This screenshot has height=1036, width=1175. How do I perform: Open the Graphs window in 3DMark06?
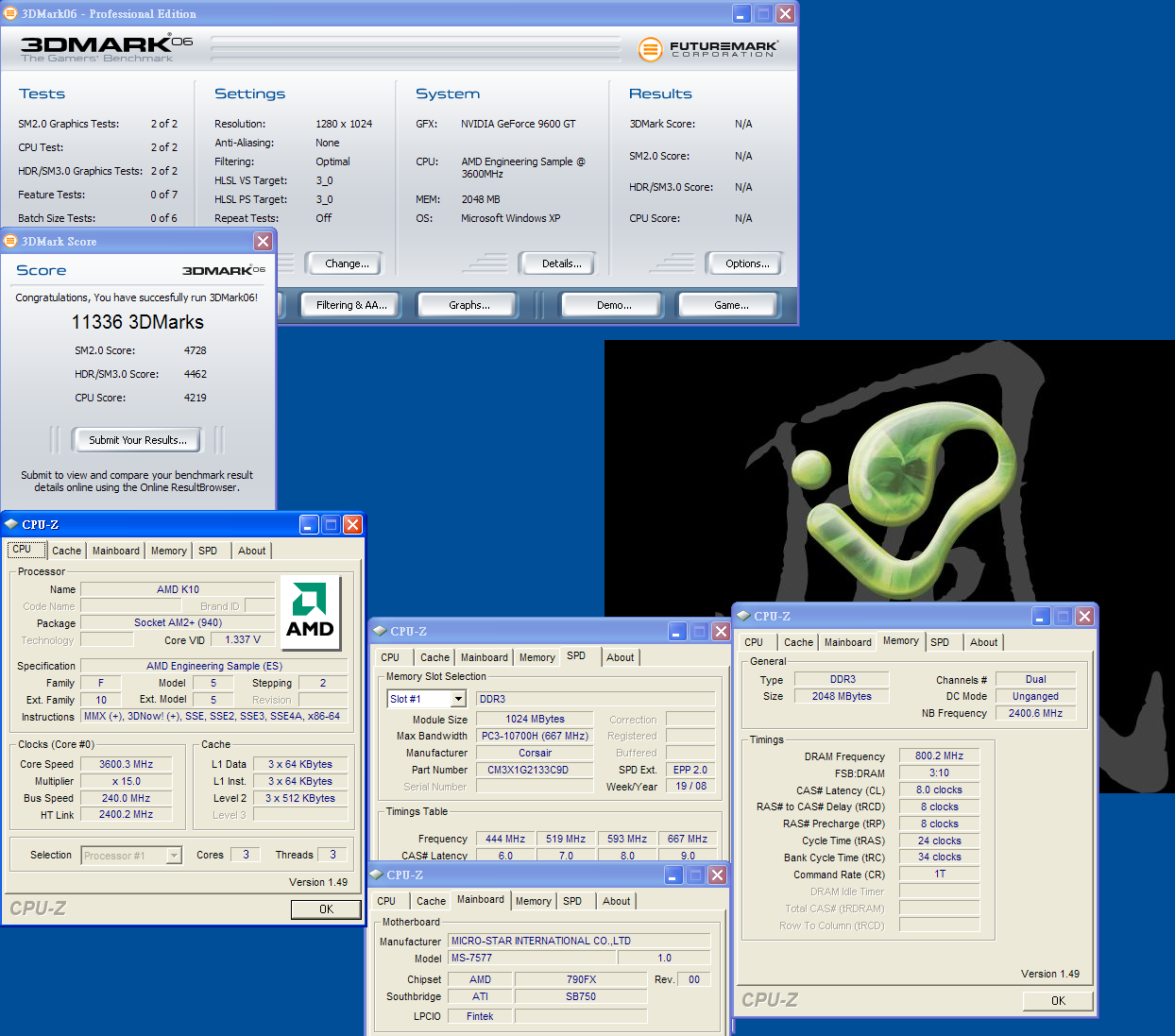point(468,305)
